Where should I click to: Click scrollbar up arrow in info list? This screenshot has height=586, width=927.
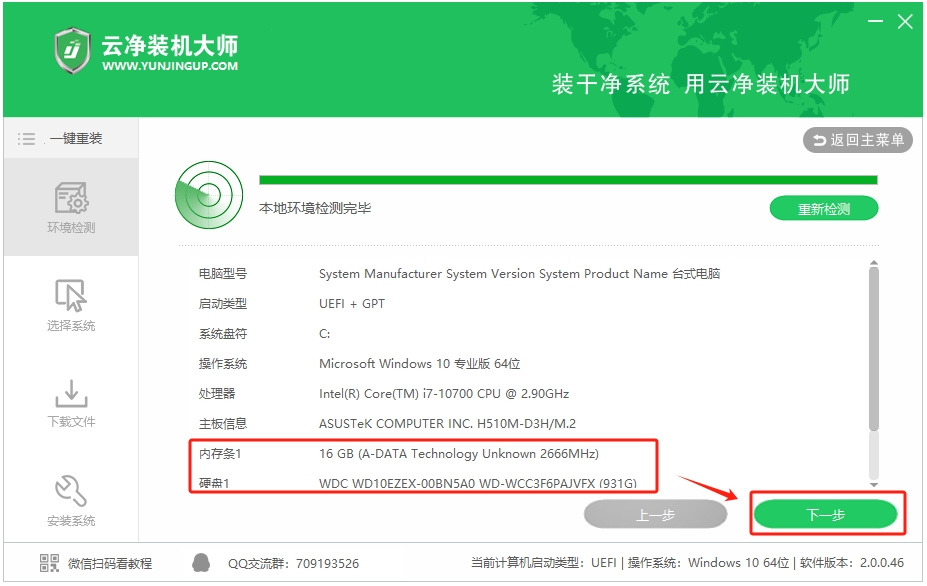[874, 263]
